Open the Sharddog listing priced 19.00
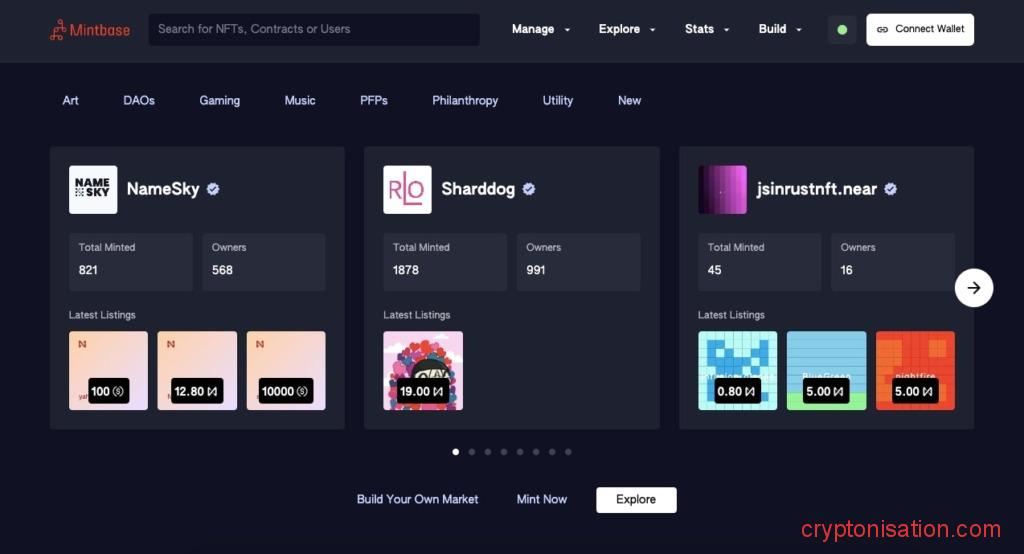Viewport: 1024px width, 554px height. pos(423,371)
